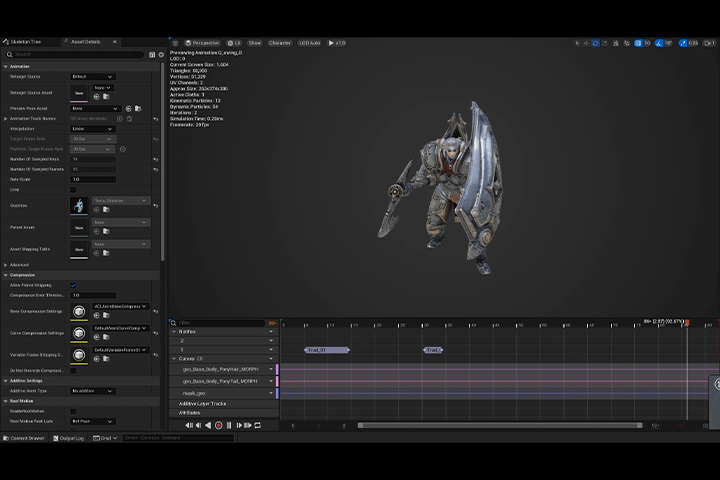Click the camera speed button
The height and width of the screenshot is (480, 720).
click(x=710, y=43)
